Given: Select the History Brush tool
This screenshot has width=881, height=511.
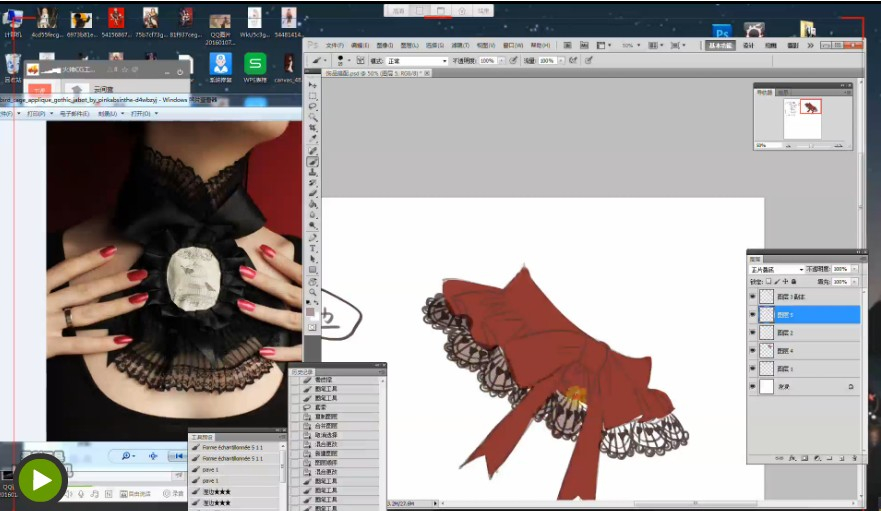Looking at the screenshot, I should (312, 183).
